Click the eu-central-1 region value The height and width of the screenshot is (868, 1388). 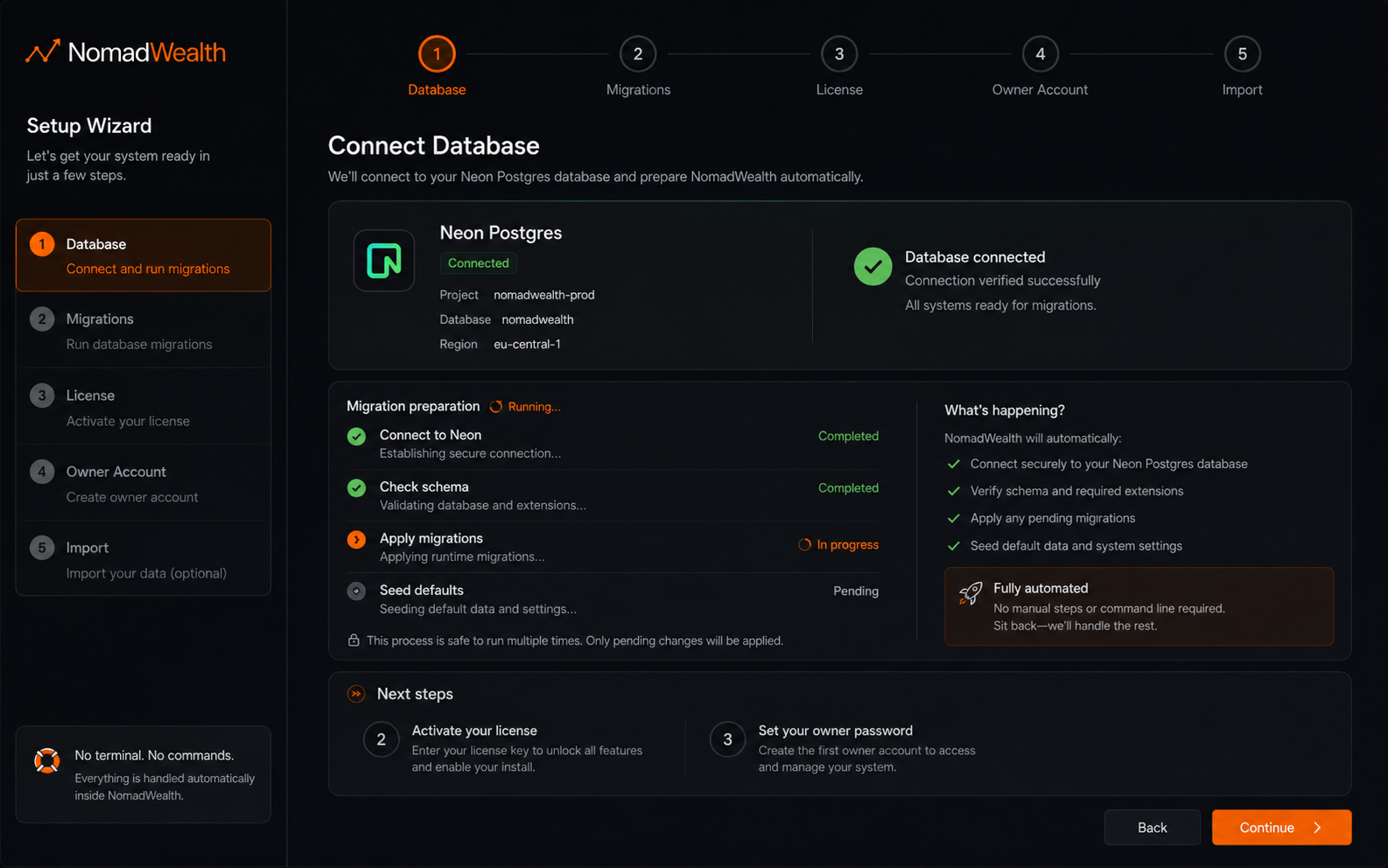point(527,344)
